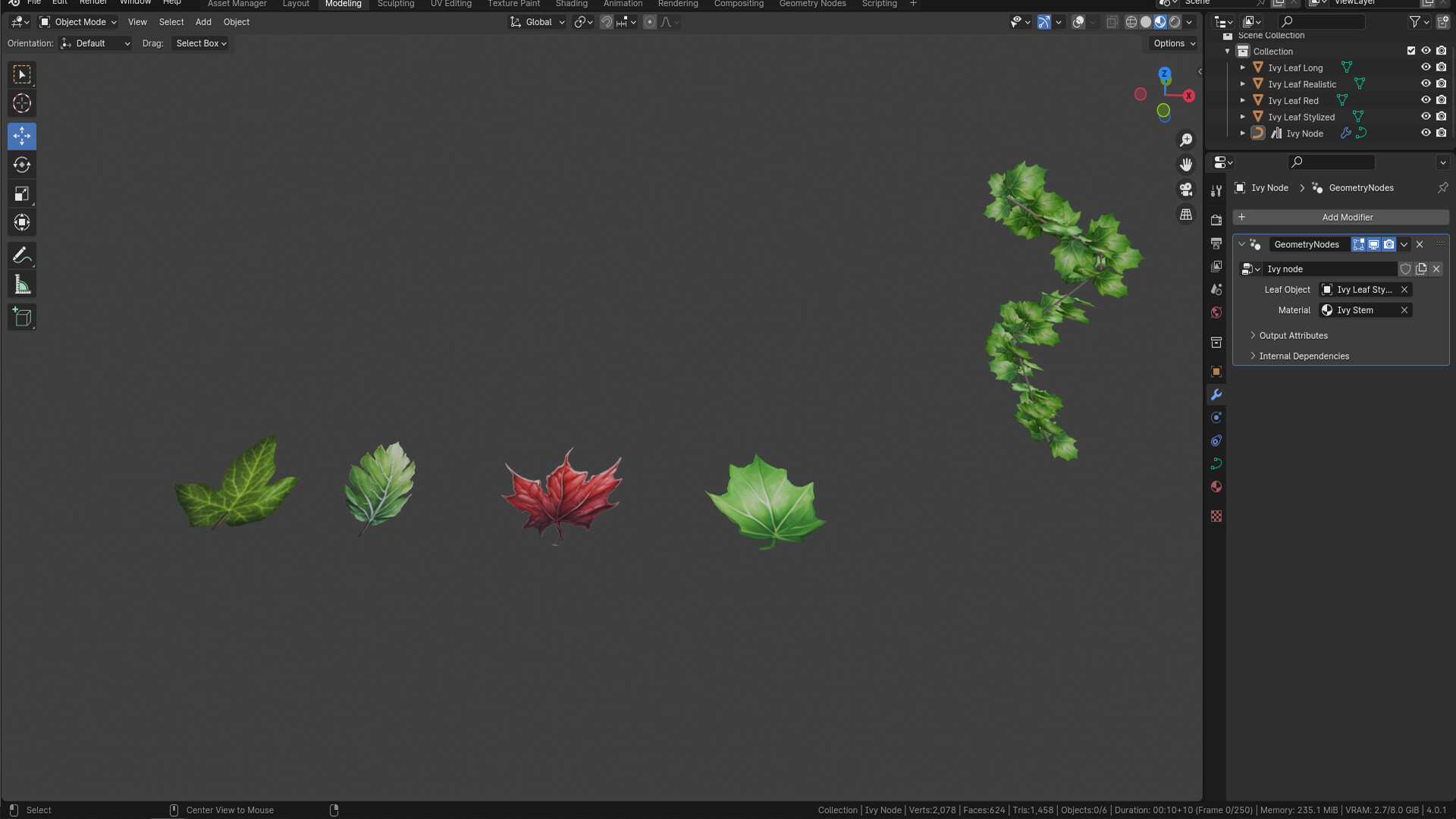1456x819 pixels.
Task: Open the Object menu in the header
Action: [236, 22]
